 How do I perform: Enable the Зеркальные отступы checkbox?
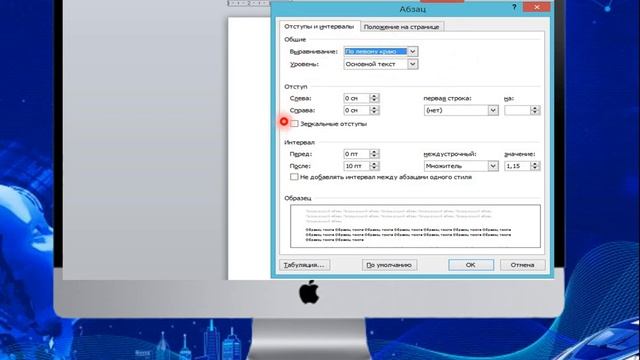pyautogui.click(x=294, y=124)
